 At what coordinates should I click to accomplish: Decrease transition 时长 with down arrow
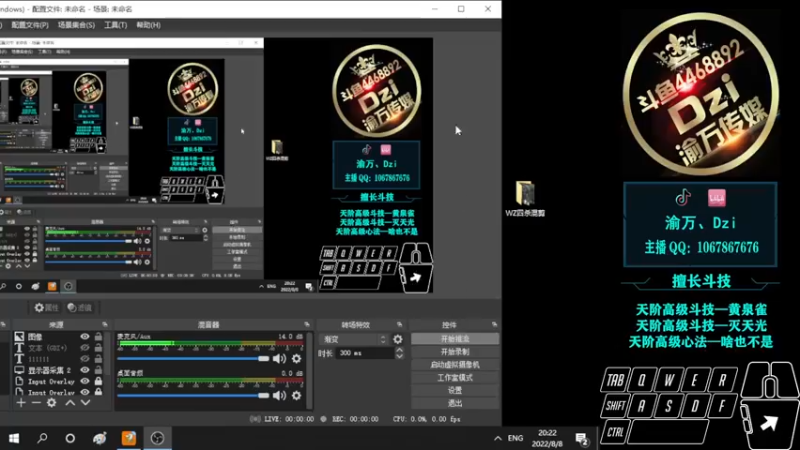tap(399, 356)
